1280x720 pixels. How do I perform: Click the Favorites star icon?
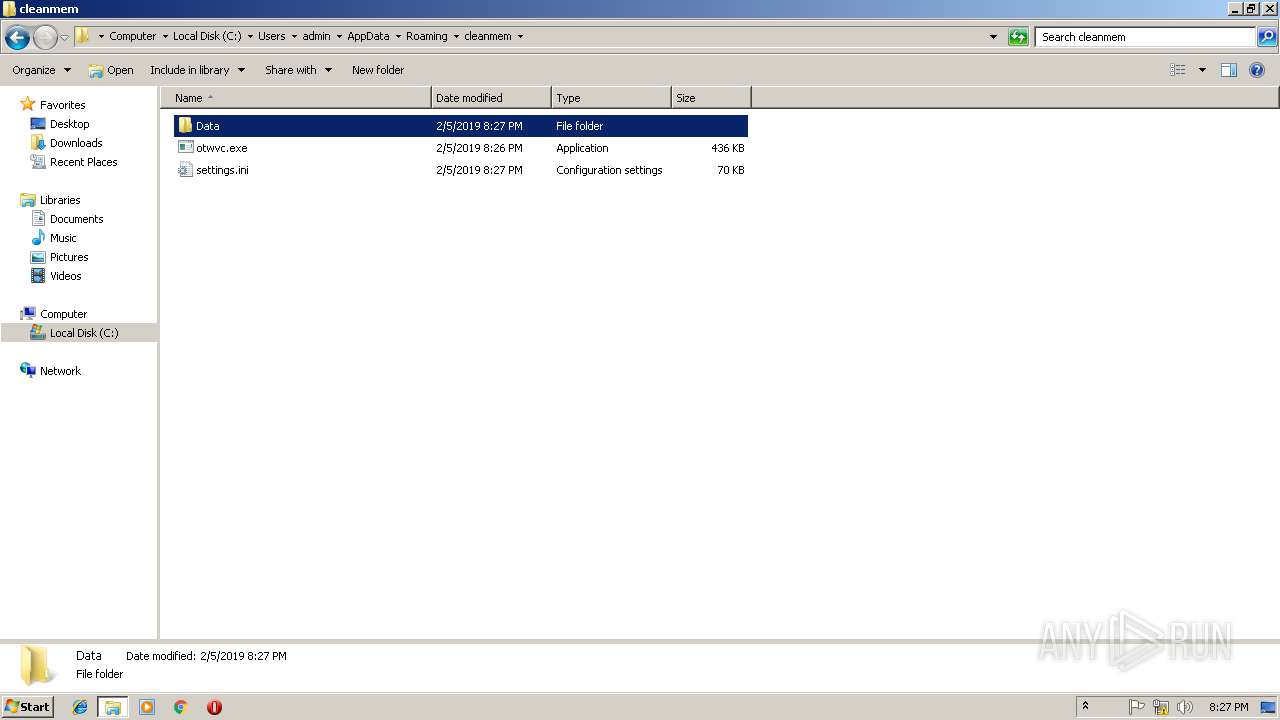(28, 105)
